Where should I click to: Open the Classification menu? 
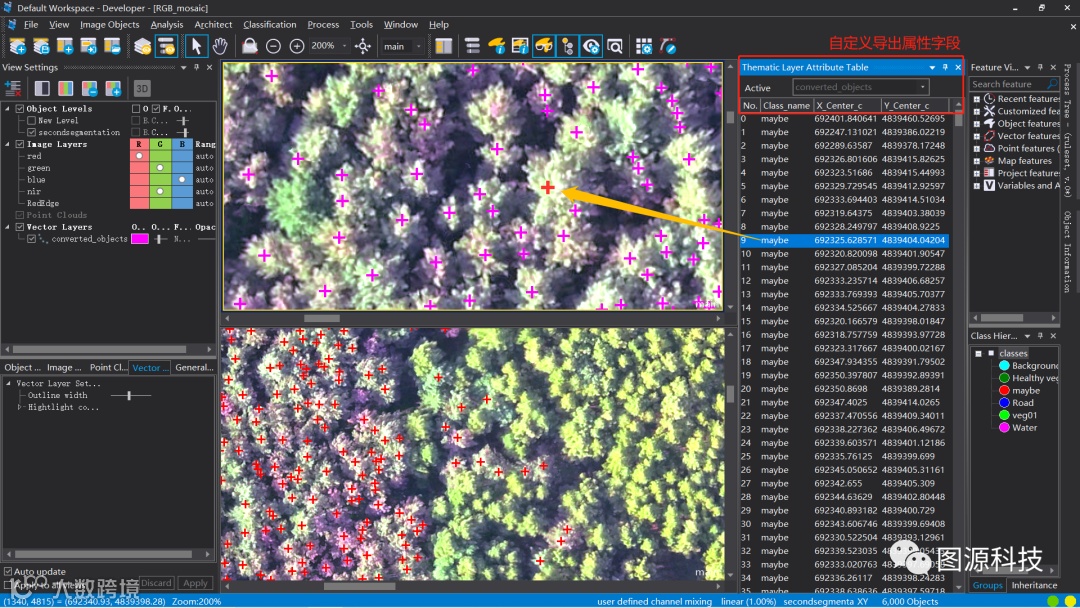click(270, 24)
